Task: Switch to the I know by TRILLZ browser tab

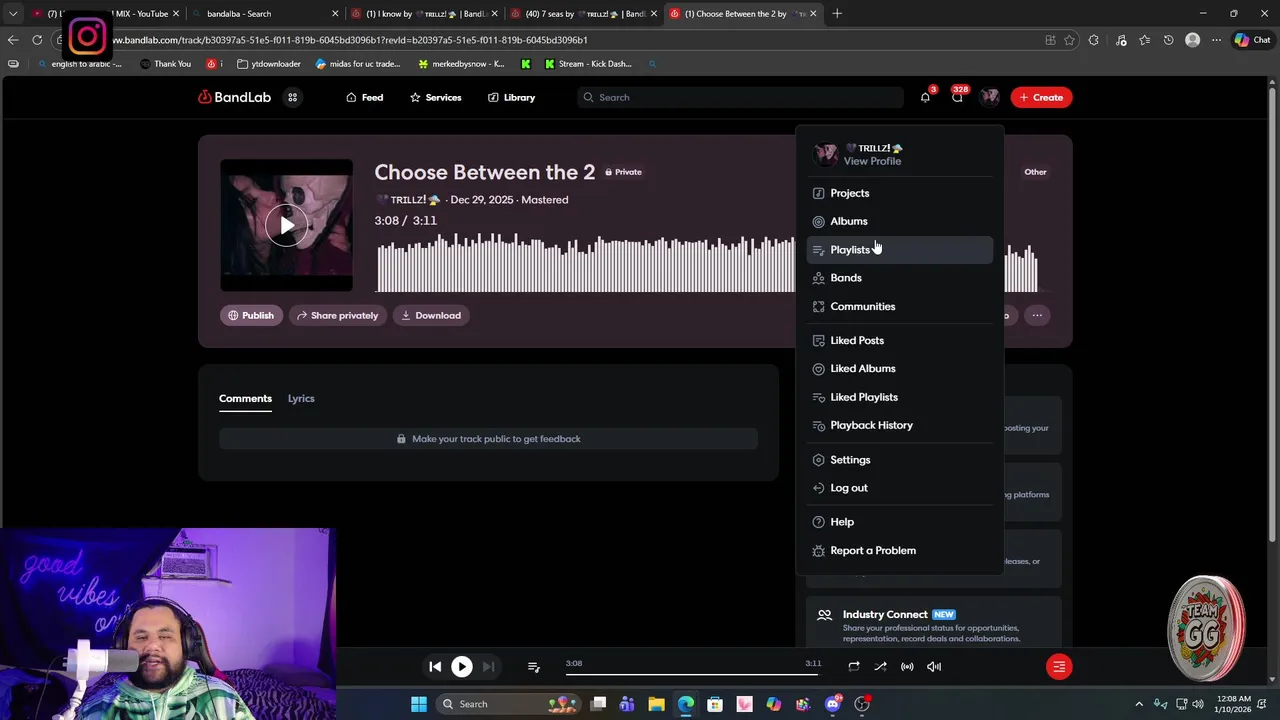Action: [x=424, y=14]
